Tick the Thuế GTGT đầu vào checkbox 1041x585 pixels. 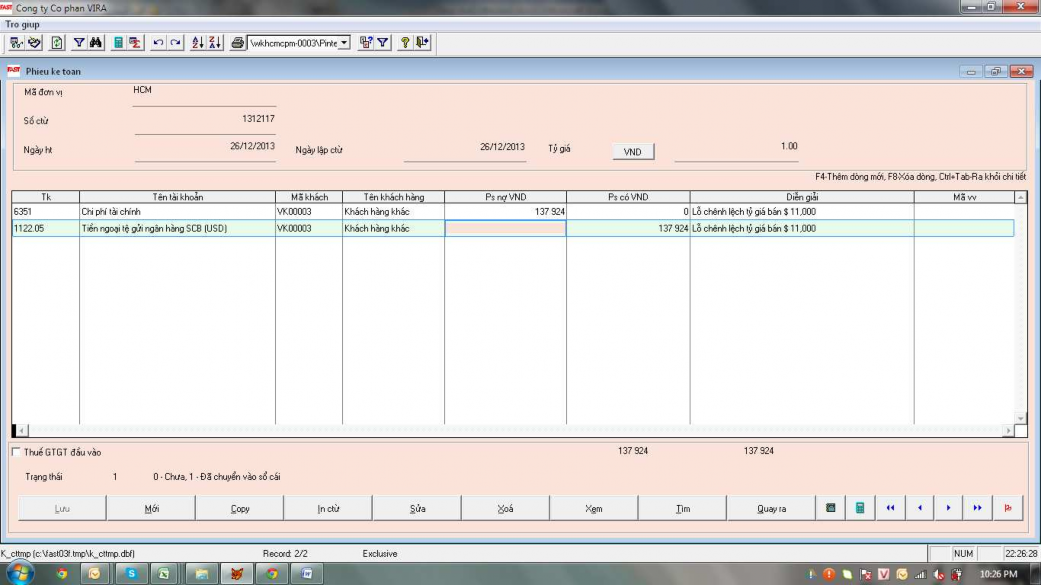pos(16,452)
